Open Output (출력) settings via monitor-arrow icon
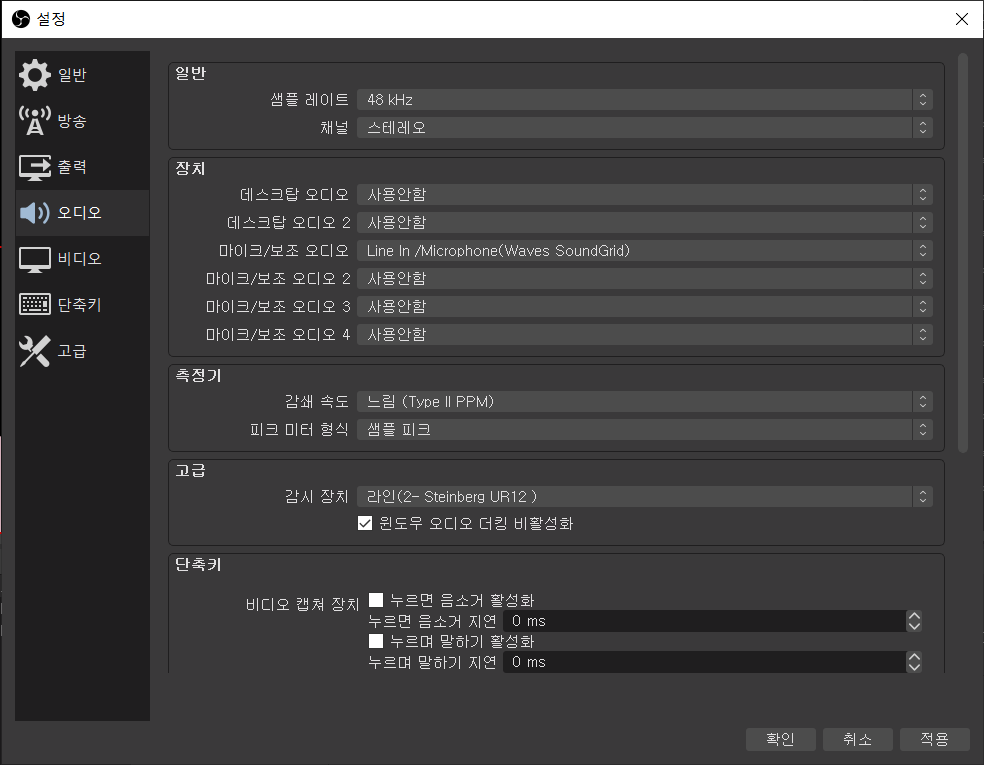The image size is (984, 765). point(35,167)
